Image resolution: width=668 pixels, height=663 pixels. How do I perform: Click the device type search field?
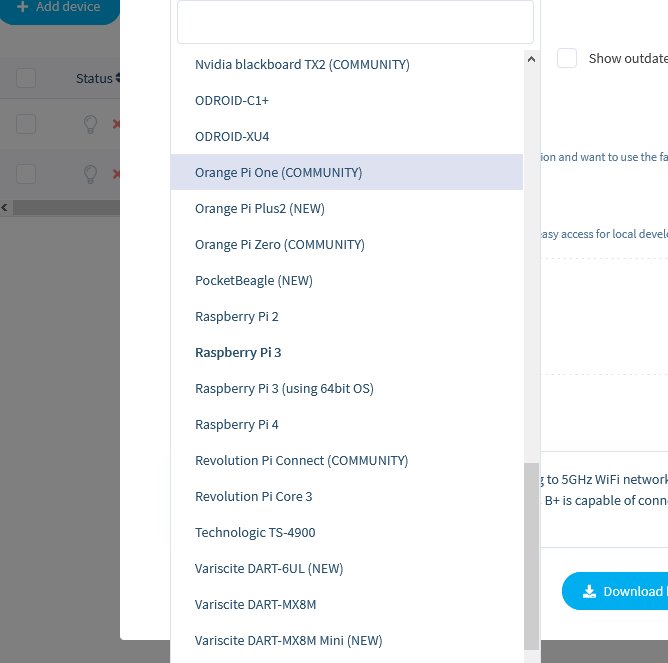click(x=355, y=22)
